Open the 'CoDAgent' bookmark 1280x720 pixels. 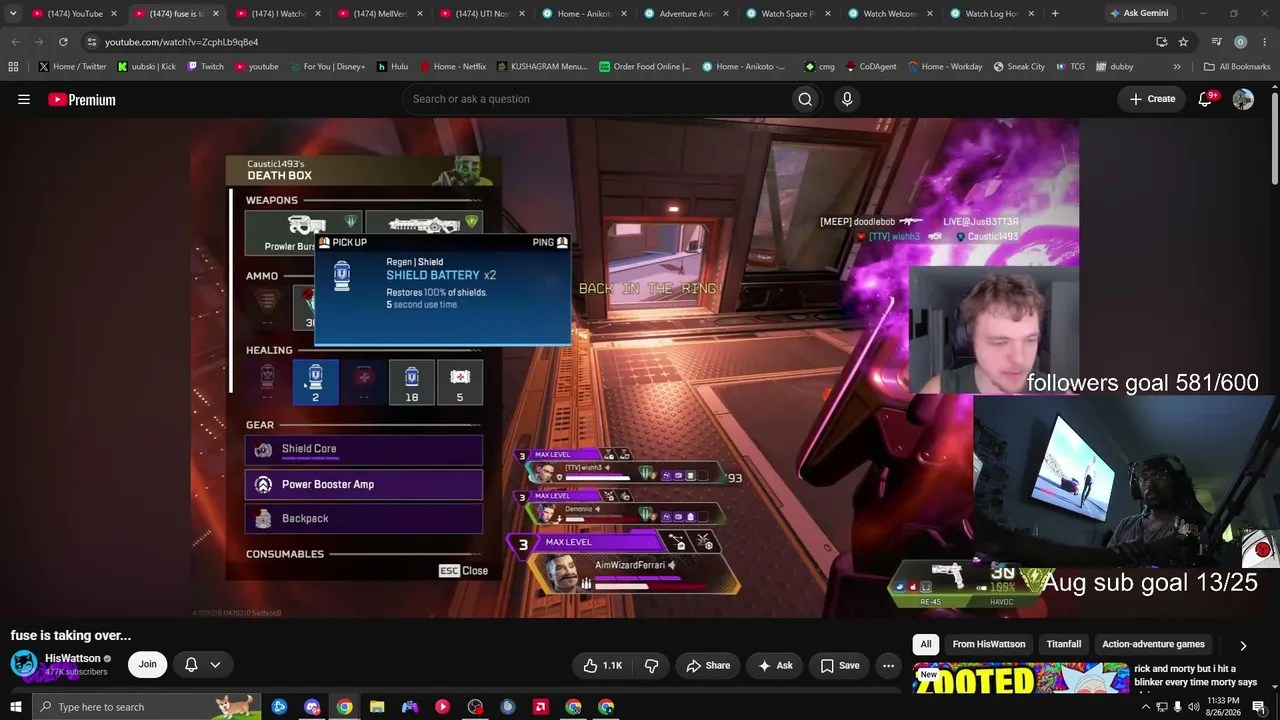871,67
